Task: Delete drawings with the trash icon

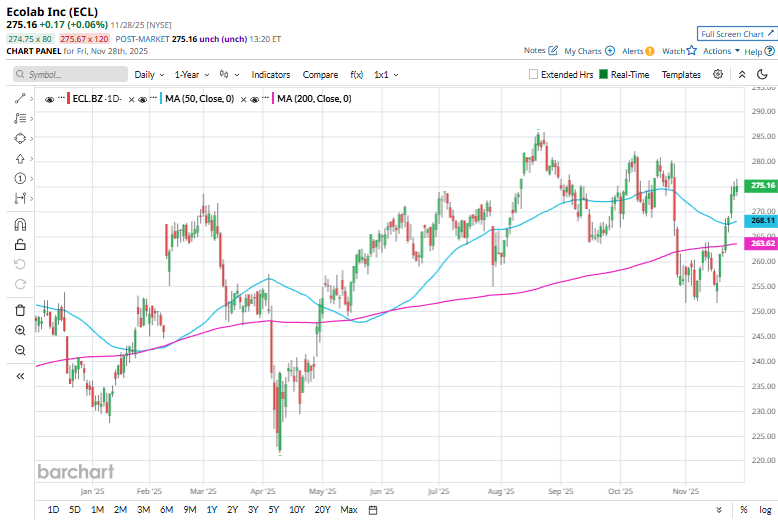Action: (20, 310)
